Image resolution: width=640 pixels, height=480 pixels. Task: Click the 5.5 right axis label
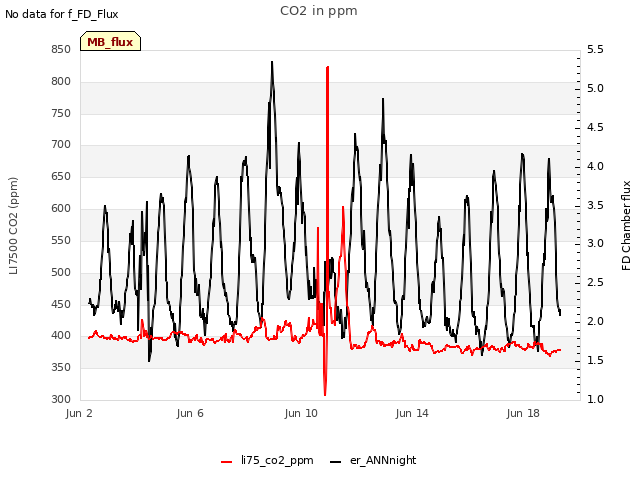[x=595, y=49]
